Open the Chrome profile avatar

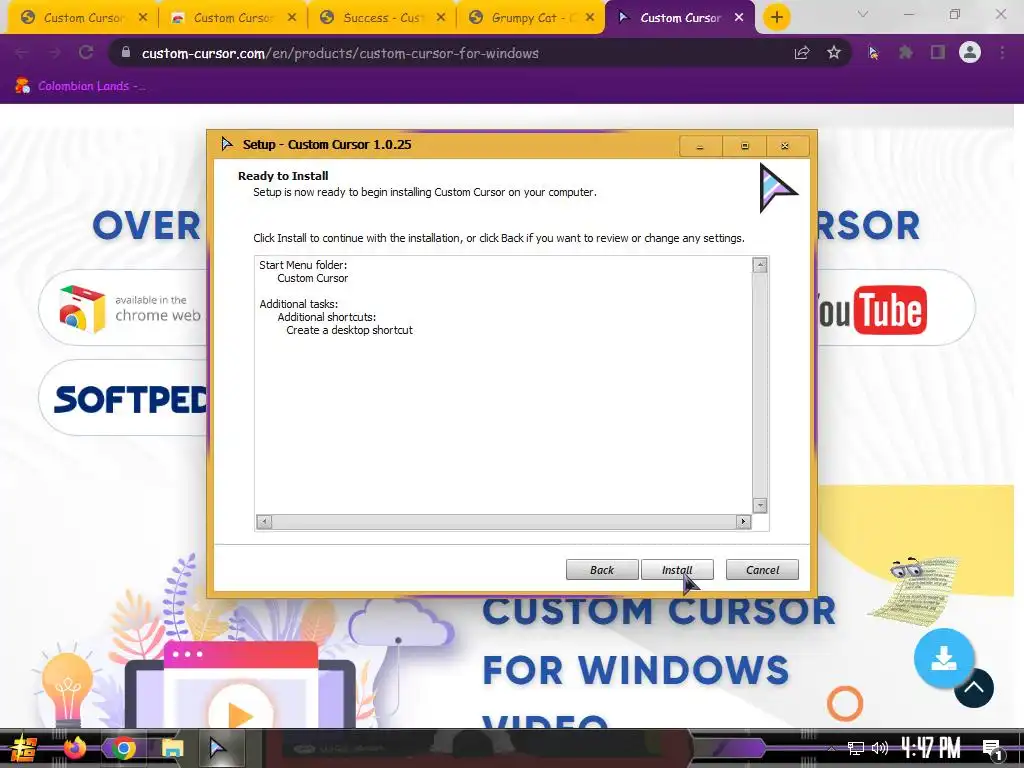970,52
